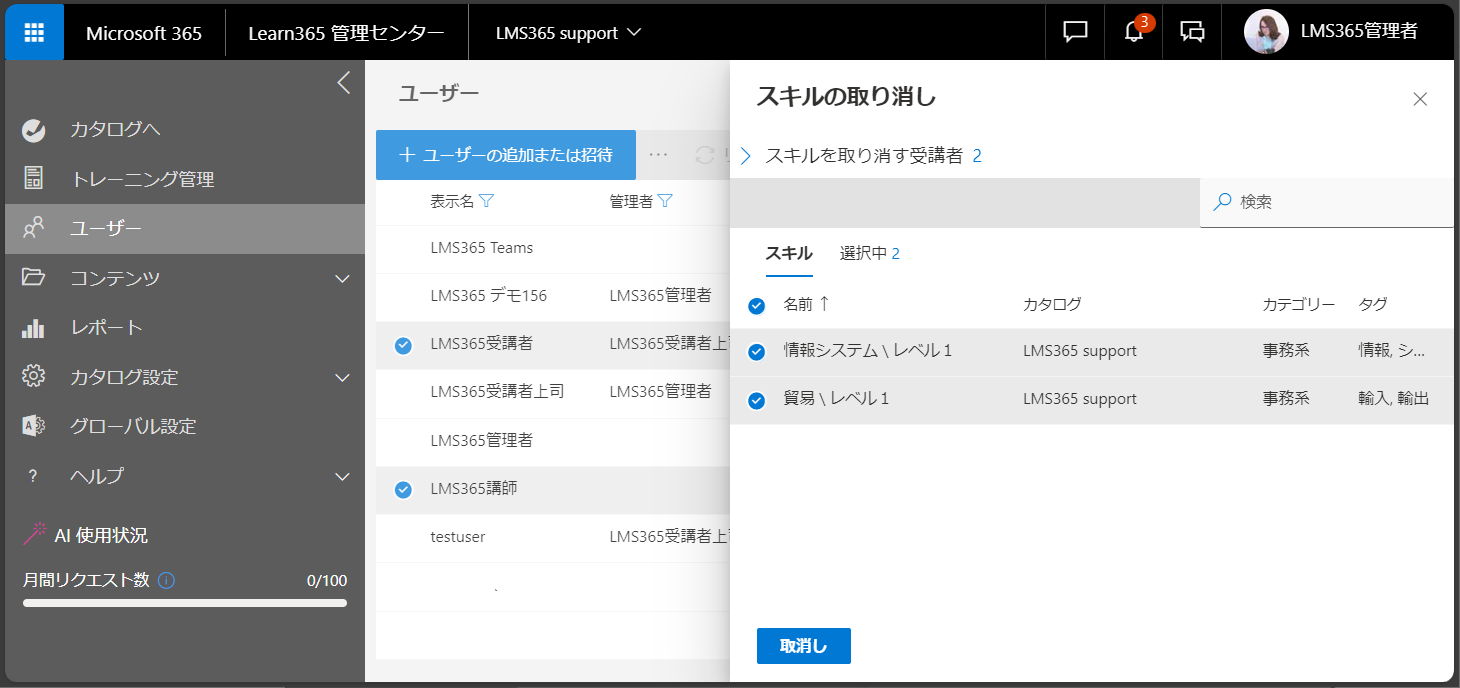Click the skill count 2 link
1460x688 pixels.
pyautogui.click(x=977, y=156)
